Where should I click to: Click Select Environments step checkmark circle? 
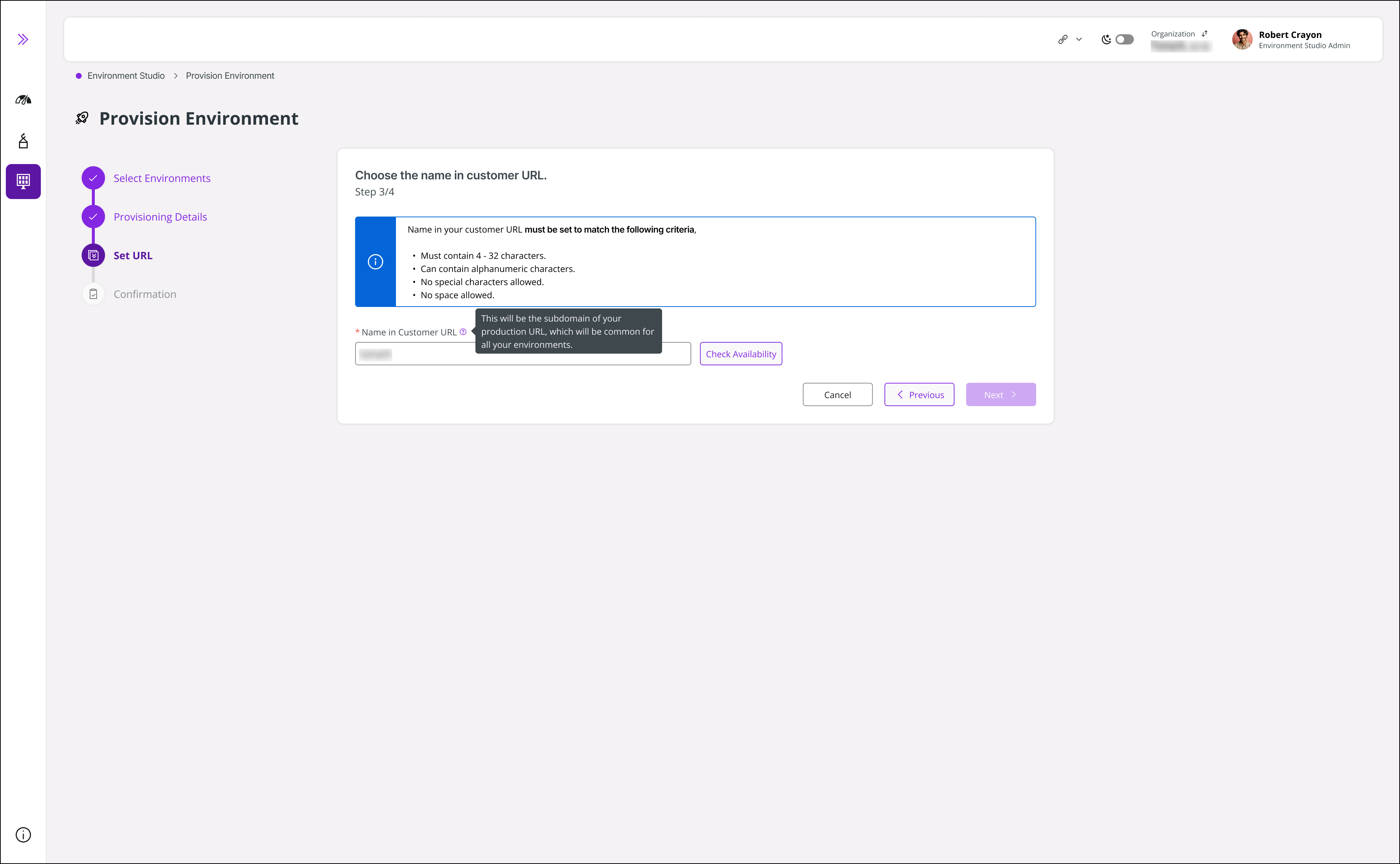click(93, 178)
